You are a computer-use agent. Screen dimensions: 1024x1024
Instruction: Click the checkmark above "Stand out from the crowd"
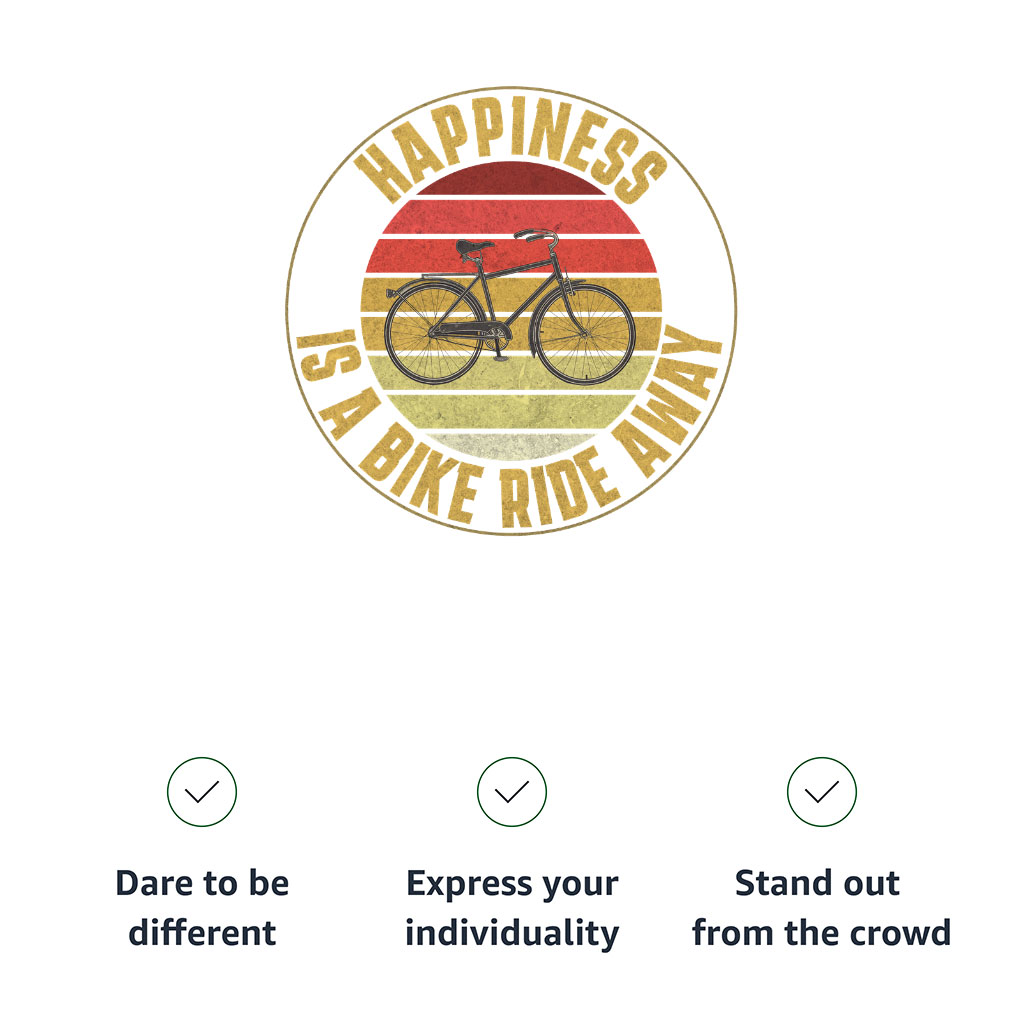point(822,792)
